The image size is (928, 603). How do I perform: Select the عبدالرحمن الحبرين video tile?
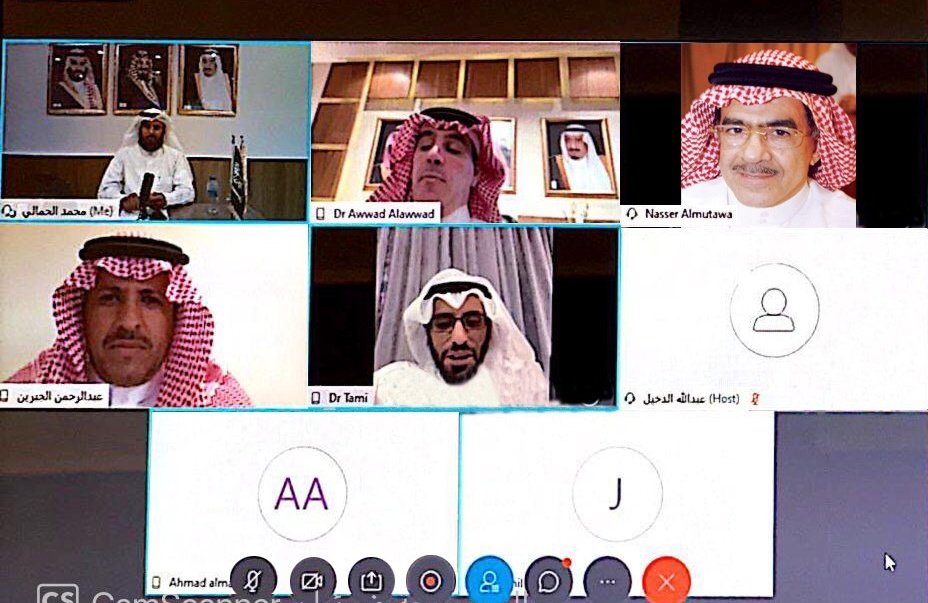point(154,316)
